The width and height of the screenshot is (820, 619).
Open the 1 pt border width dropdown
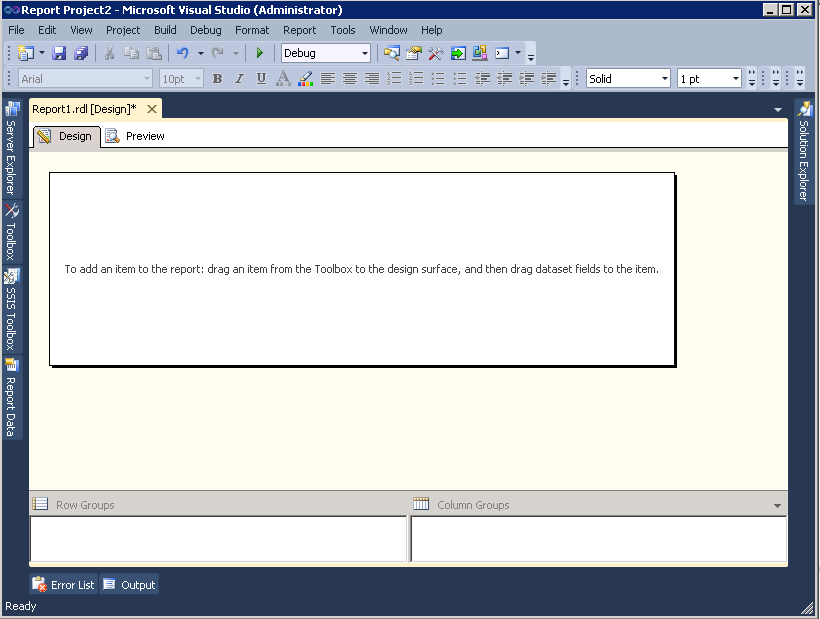click(736, 79)
